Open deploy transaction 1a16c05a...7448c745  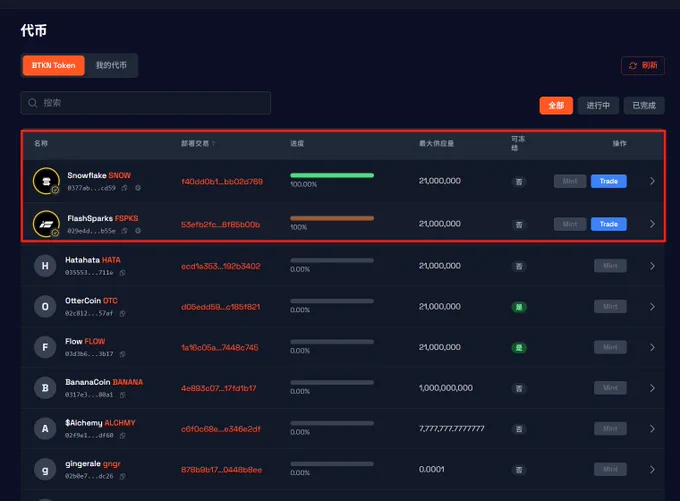pos(220,347)
